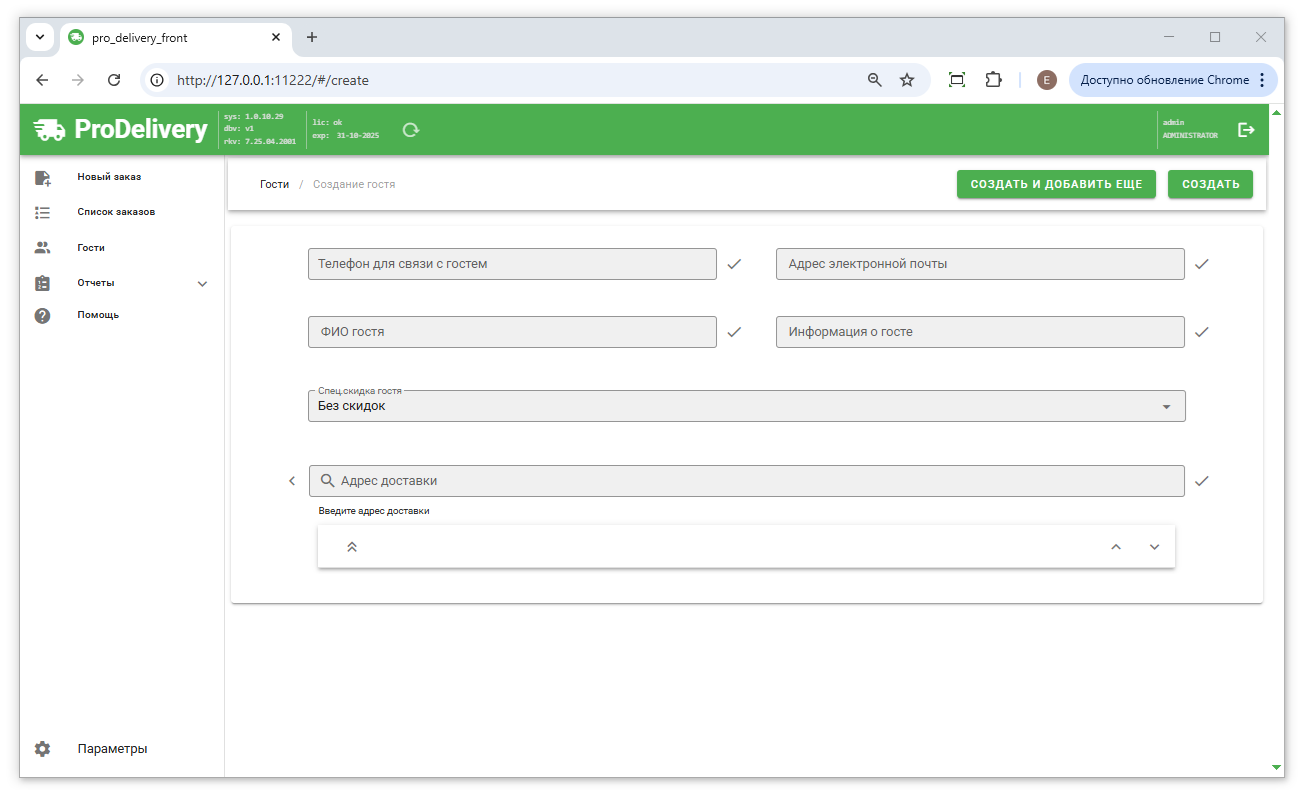Click the Список заказов list icon

pyautogui.click(x=42, y=212)
